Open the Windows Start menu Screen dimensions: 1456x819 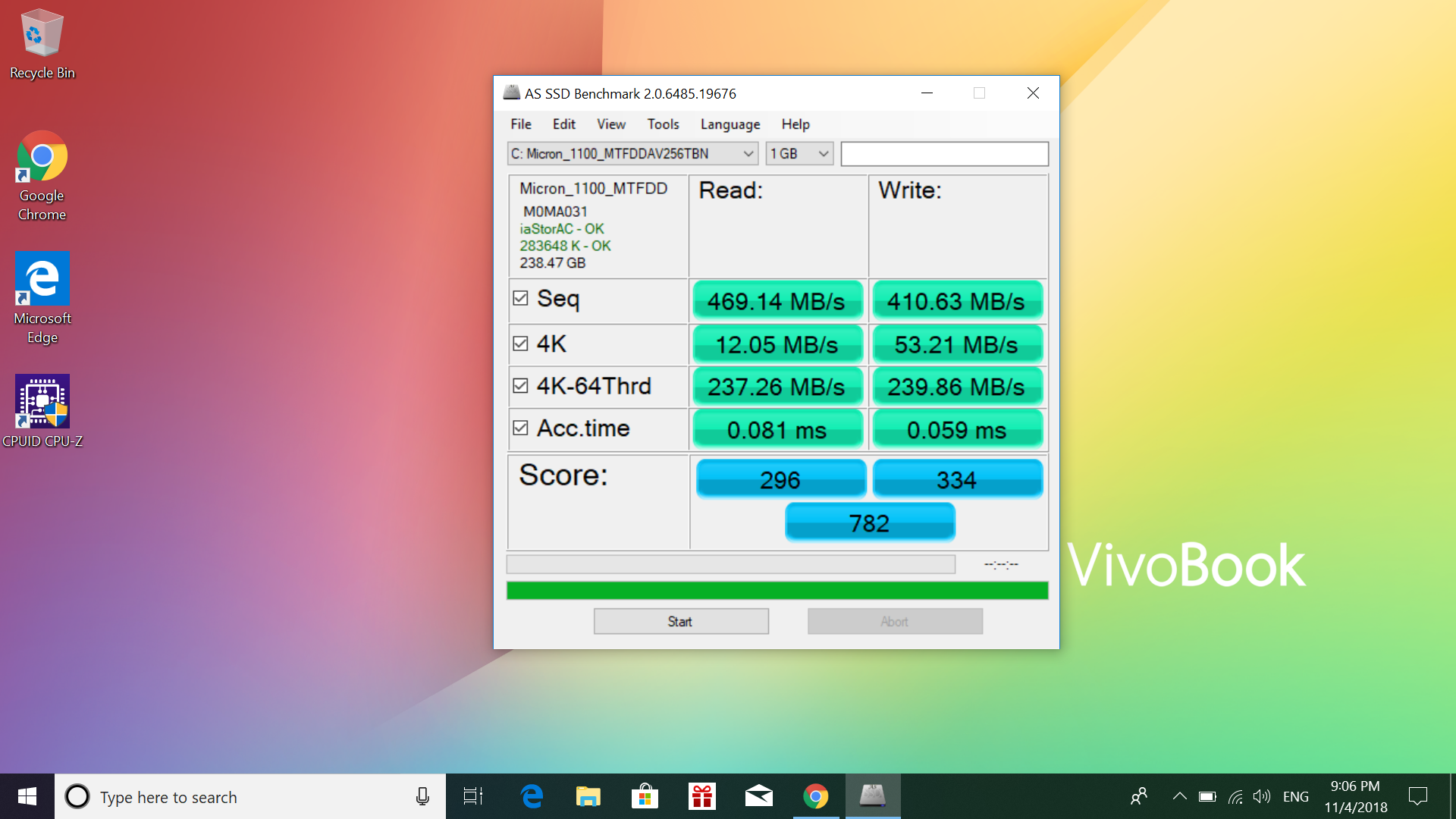click(27, 796)
